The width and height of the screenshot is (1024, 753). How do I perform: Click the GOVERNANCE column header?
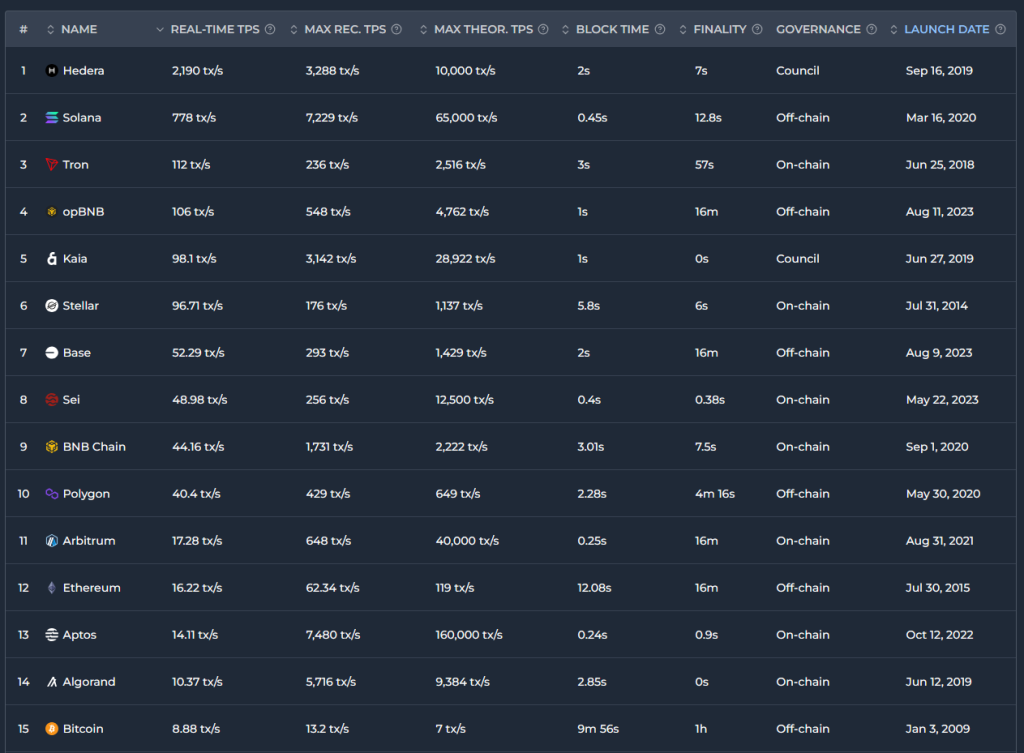pyautogui.click(x=817, y=29)
